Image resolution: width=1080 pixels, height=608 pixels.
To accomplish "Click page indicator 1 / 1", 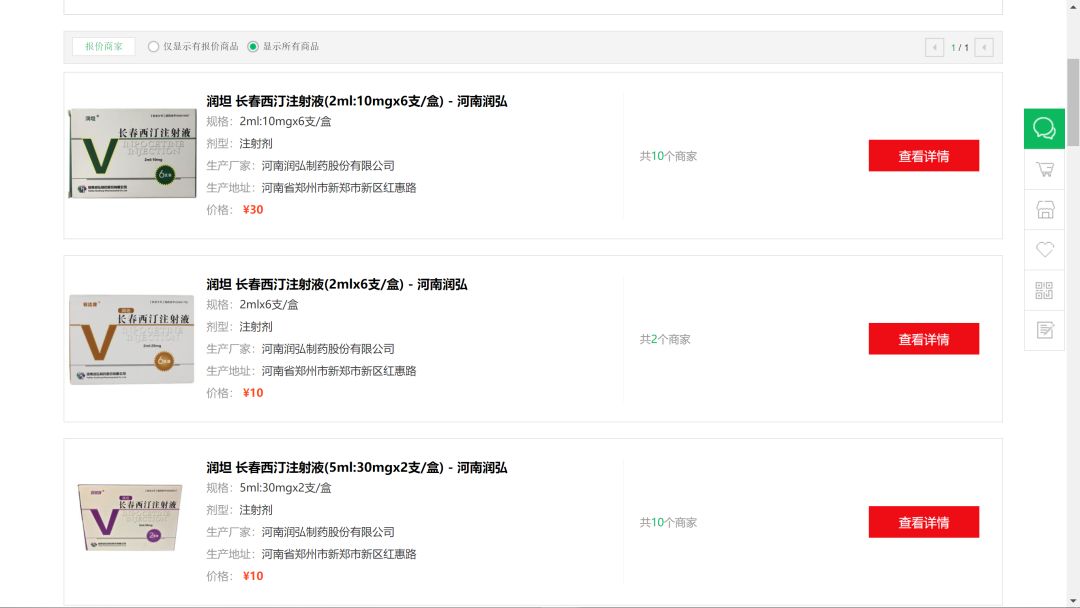I will coord(959,48).
